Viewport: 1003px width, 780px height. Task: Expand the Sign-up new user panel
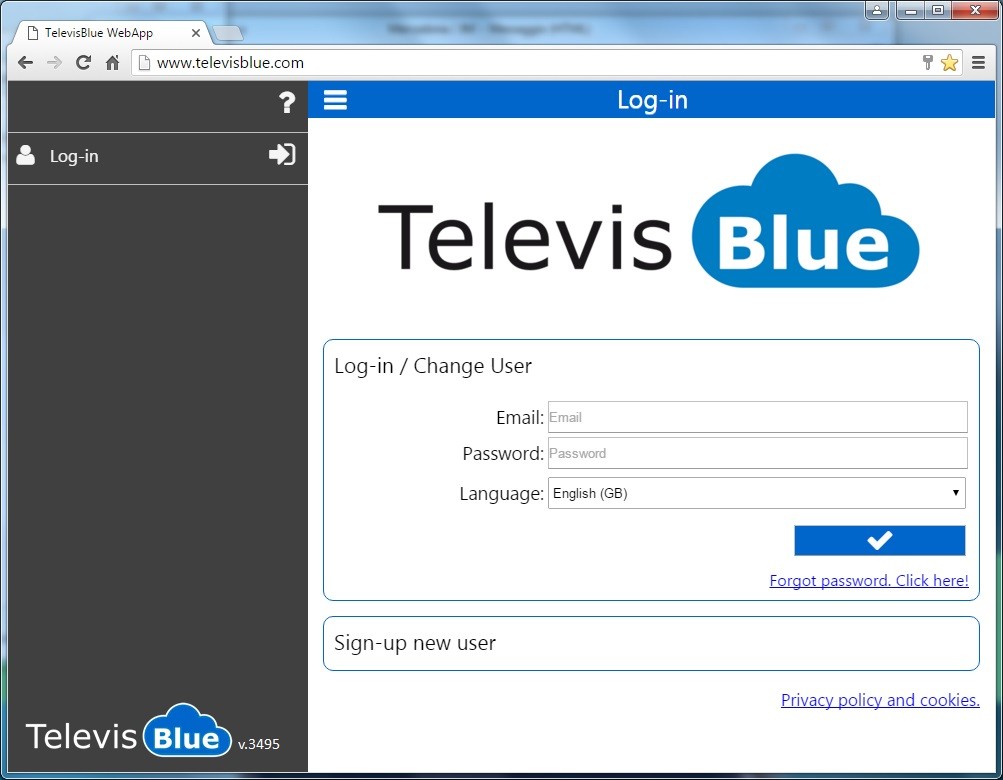[x=651, y=644]
